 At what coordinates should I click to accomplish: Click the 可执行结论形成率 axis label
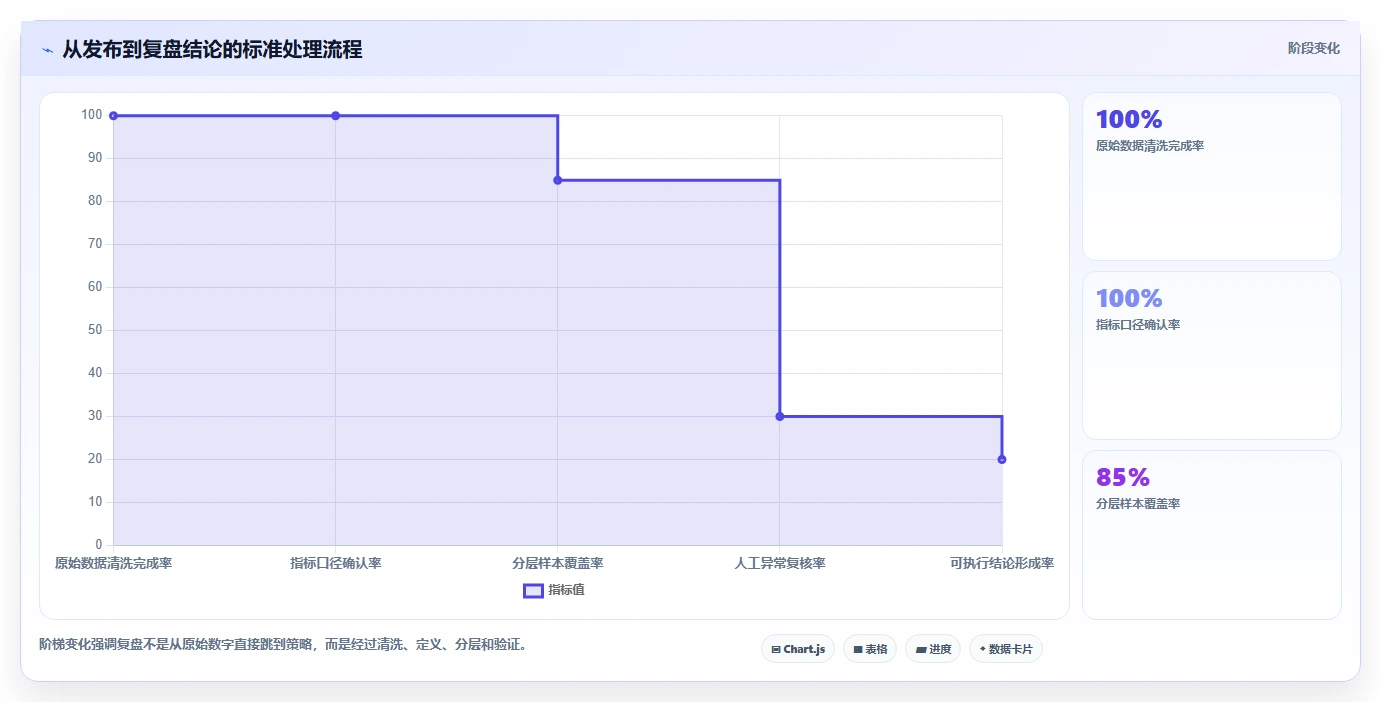[1002, 564]
